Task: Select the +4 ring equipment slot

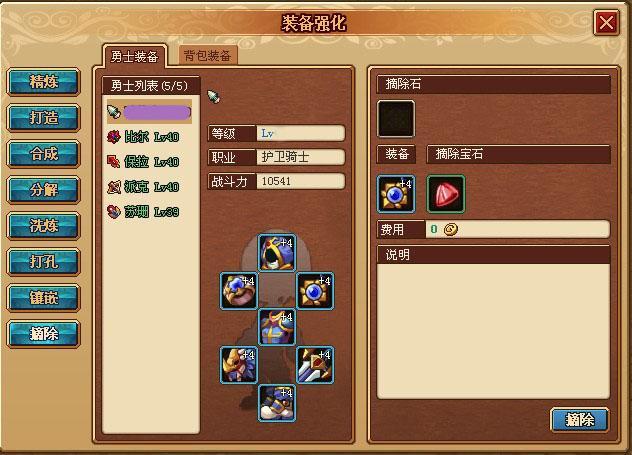Action: click(239, 291)
